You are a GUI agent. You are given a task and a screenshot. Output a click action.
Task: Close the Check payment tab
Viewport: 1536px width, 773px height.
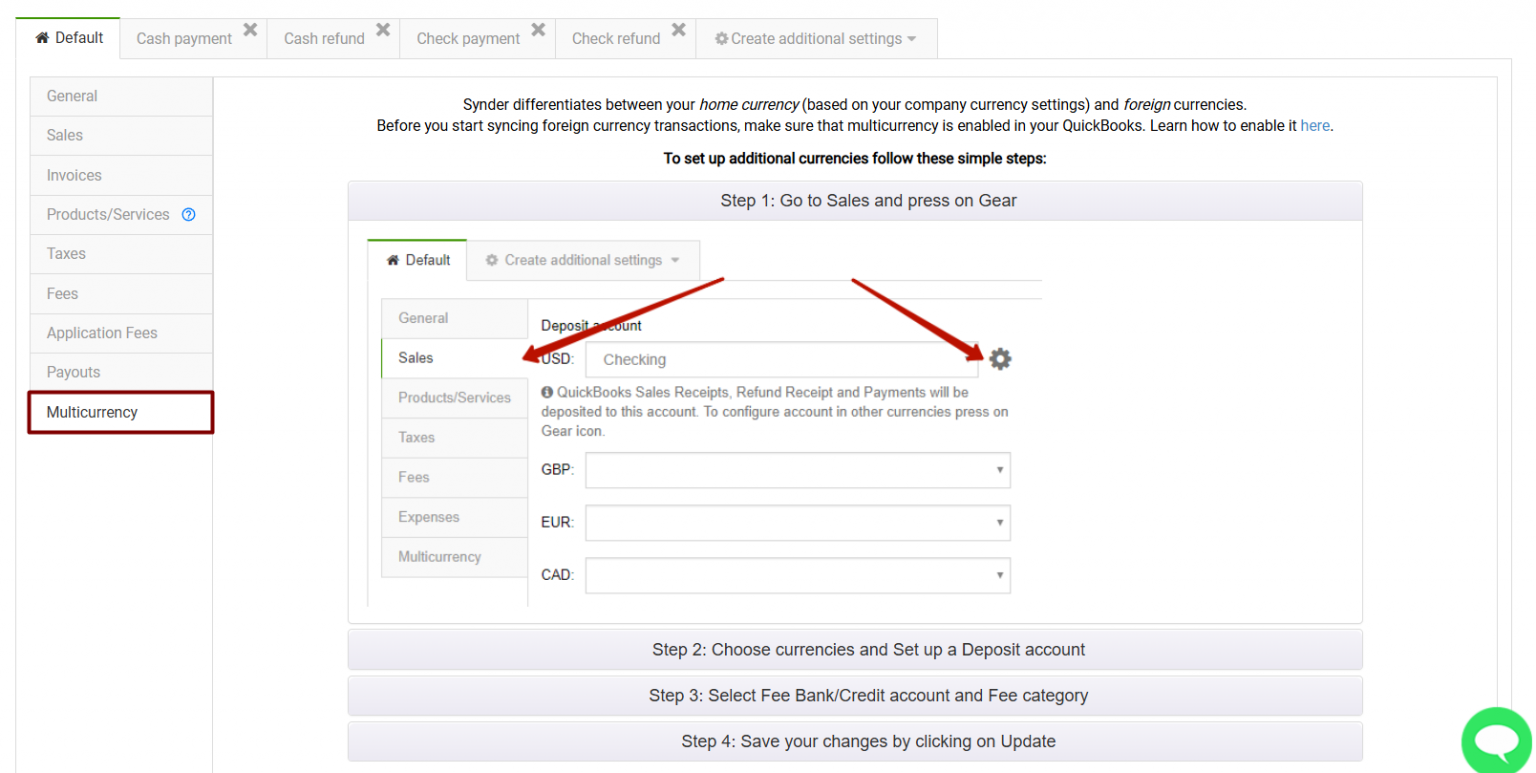pos(536,29)
